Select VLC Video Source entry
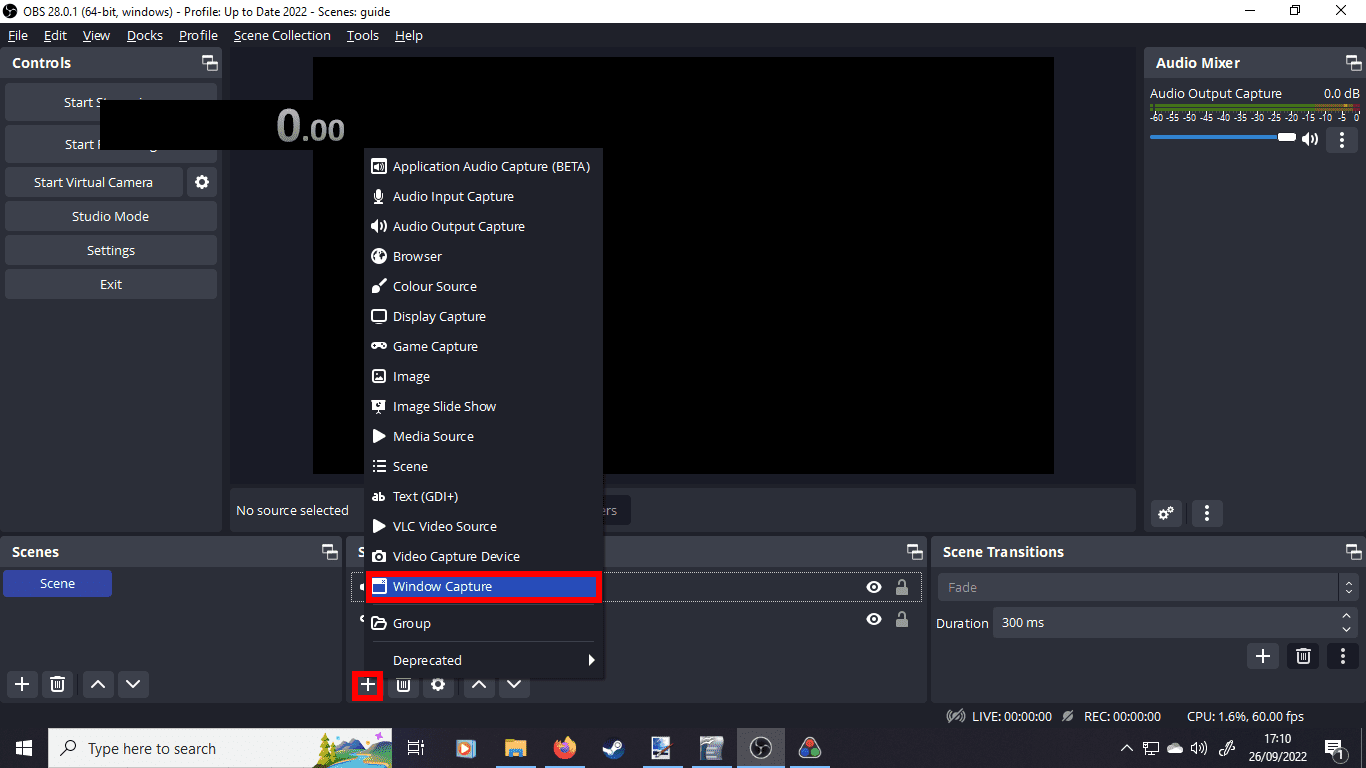 pyautogui.click(x=484, y=527)
